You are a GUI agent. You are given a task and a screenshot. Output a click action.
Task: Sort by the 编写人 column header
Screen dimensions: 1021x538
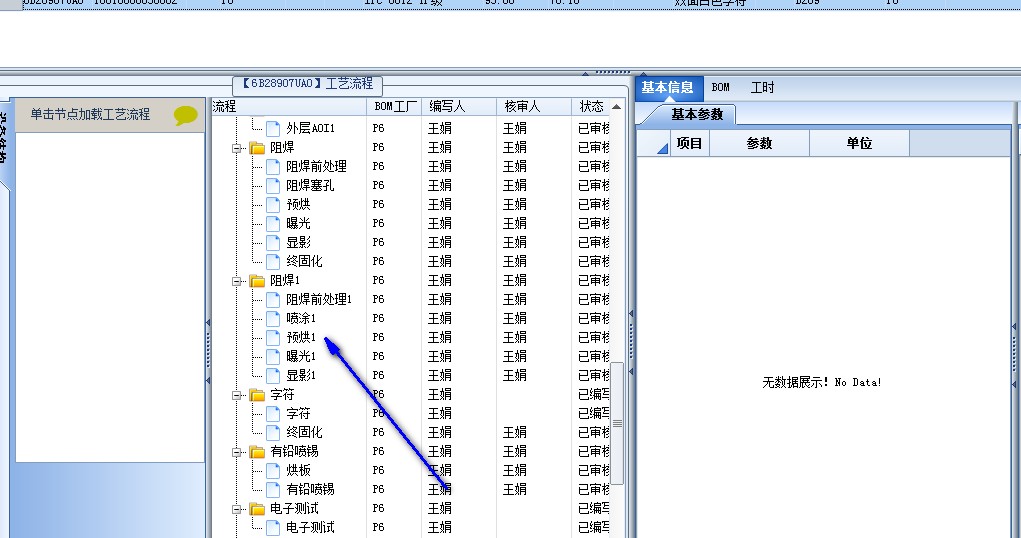point(459,106)
